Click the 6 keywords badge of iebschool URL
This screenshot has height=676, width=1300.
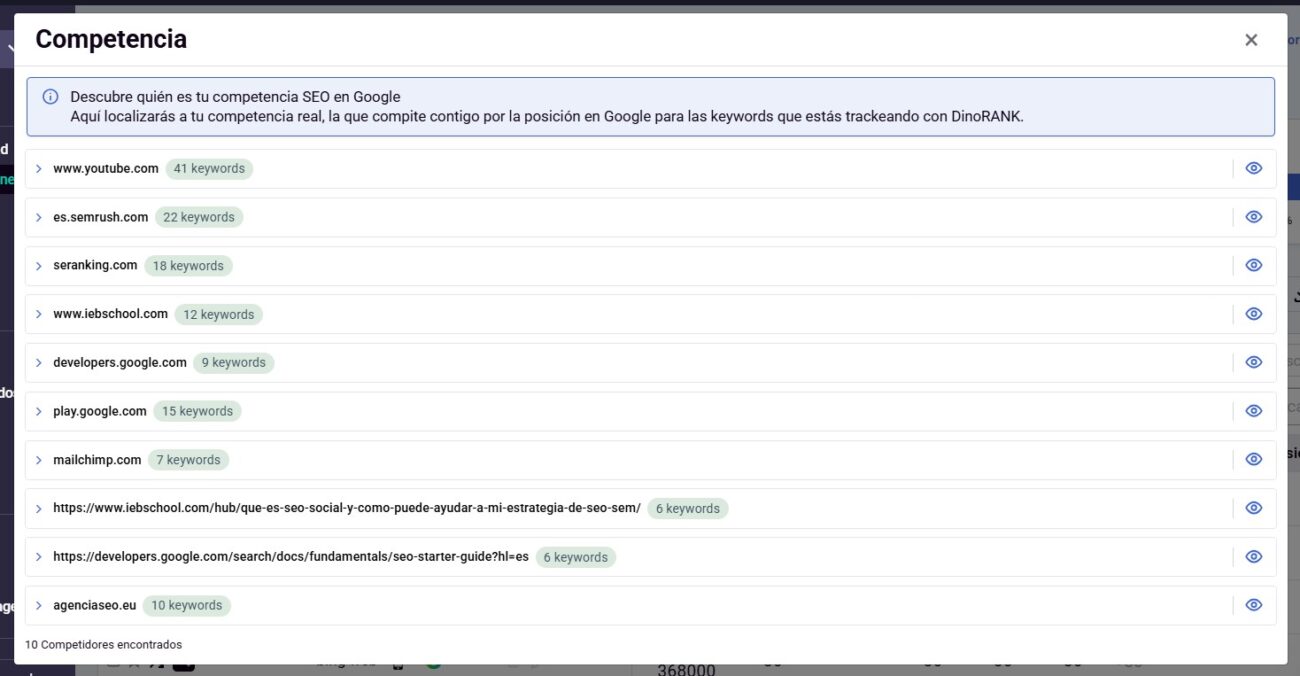(688, 508)
